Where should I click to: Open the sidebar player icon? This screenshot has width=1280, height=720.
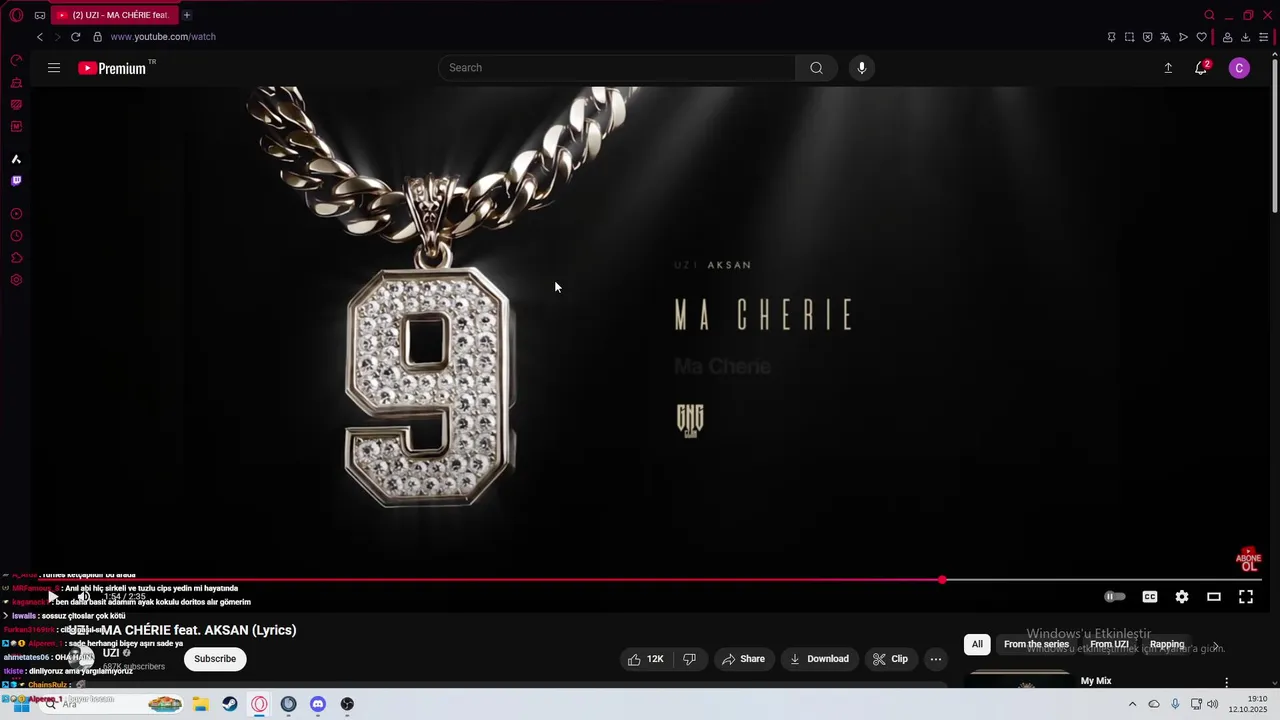[x=16, y=214]
